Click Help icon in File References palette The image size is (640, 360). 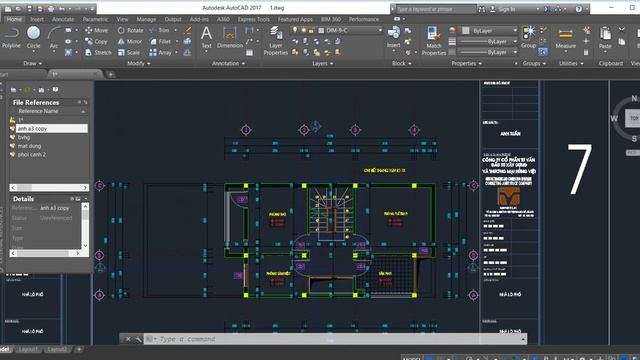(55, 89)
